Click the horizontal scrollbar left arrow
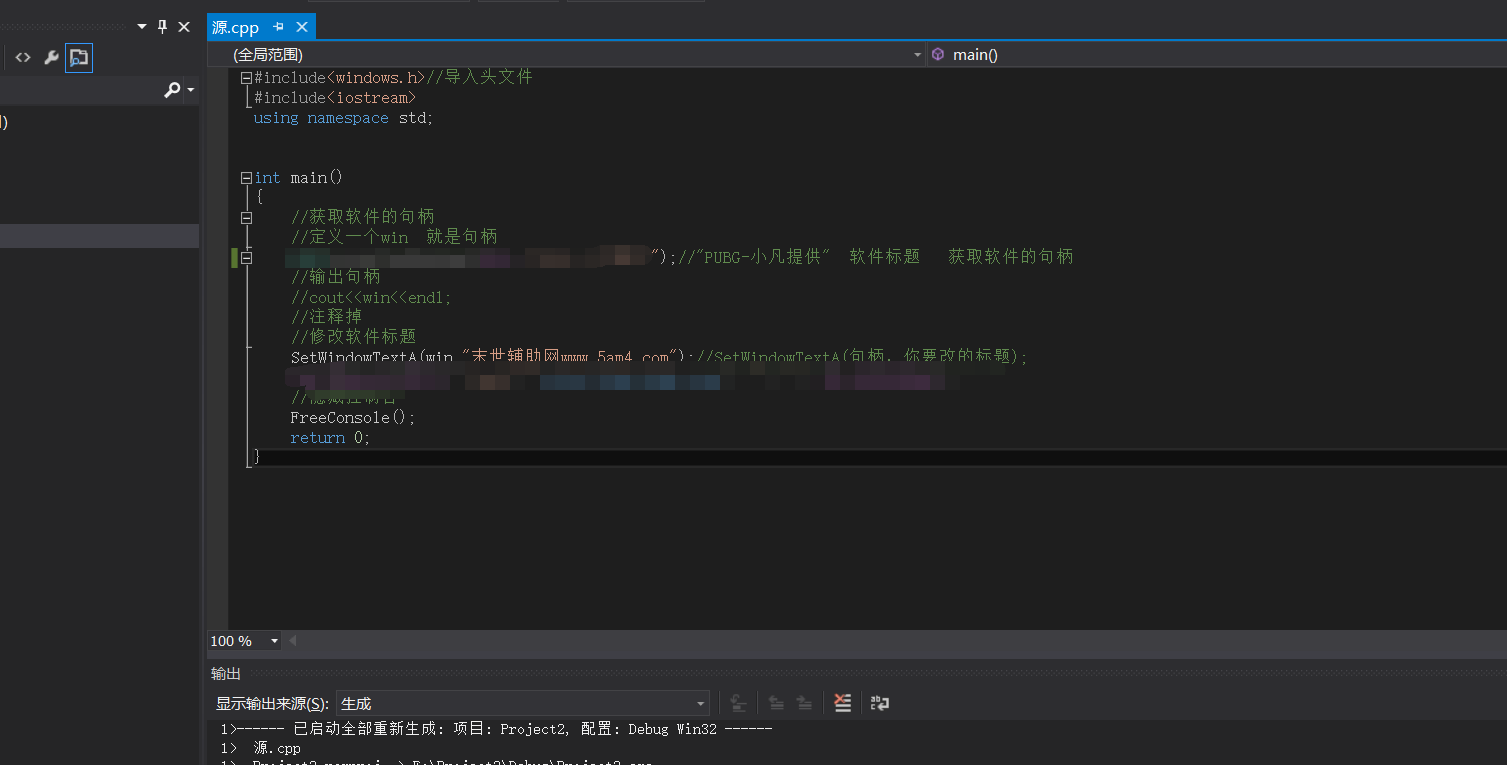Screen dimensions: 1507x765 pyautogui.click(x=293, y=641)
